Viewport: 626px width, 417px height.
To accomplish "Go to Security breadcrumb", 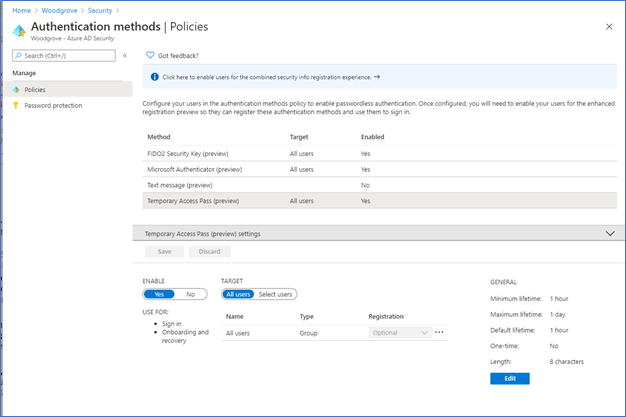I will point(100,10).
